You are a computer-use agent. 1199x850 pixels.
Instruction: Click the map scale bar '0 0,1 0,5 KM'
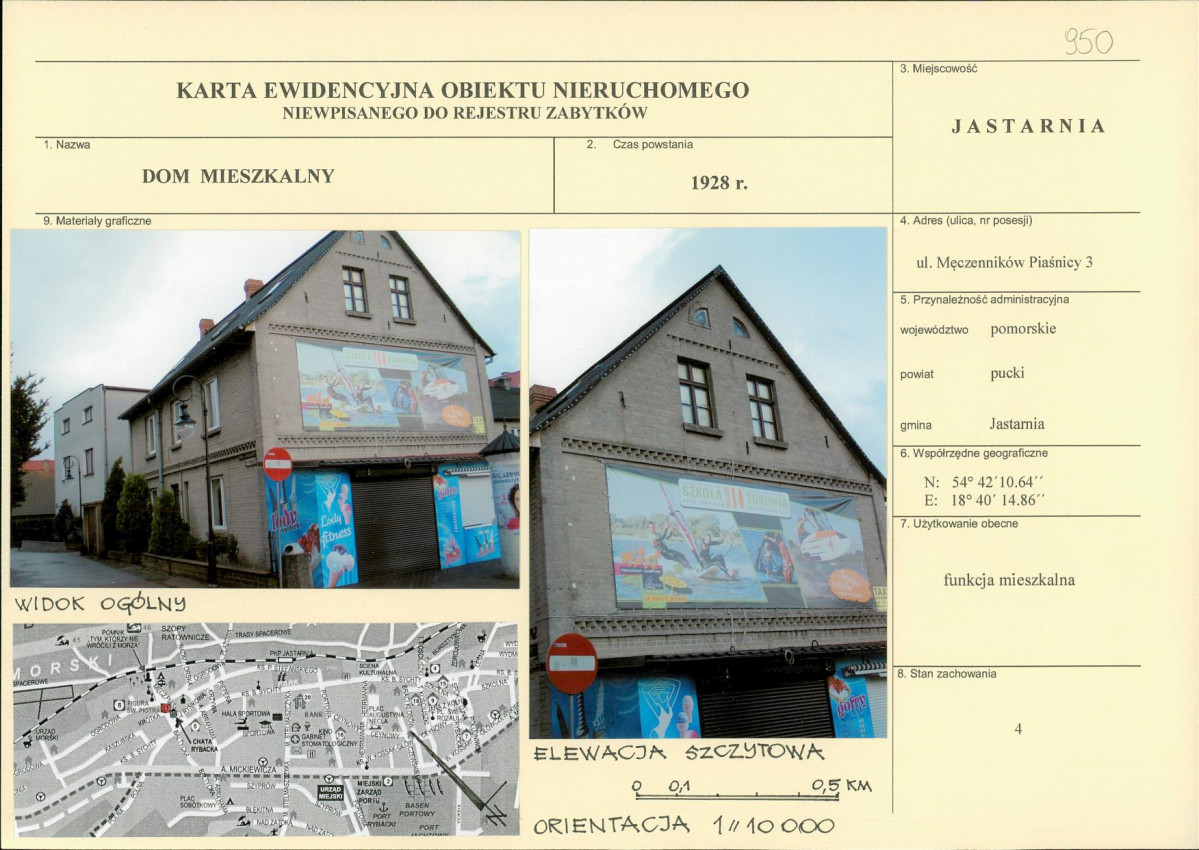coord(752,789)
